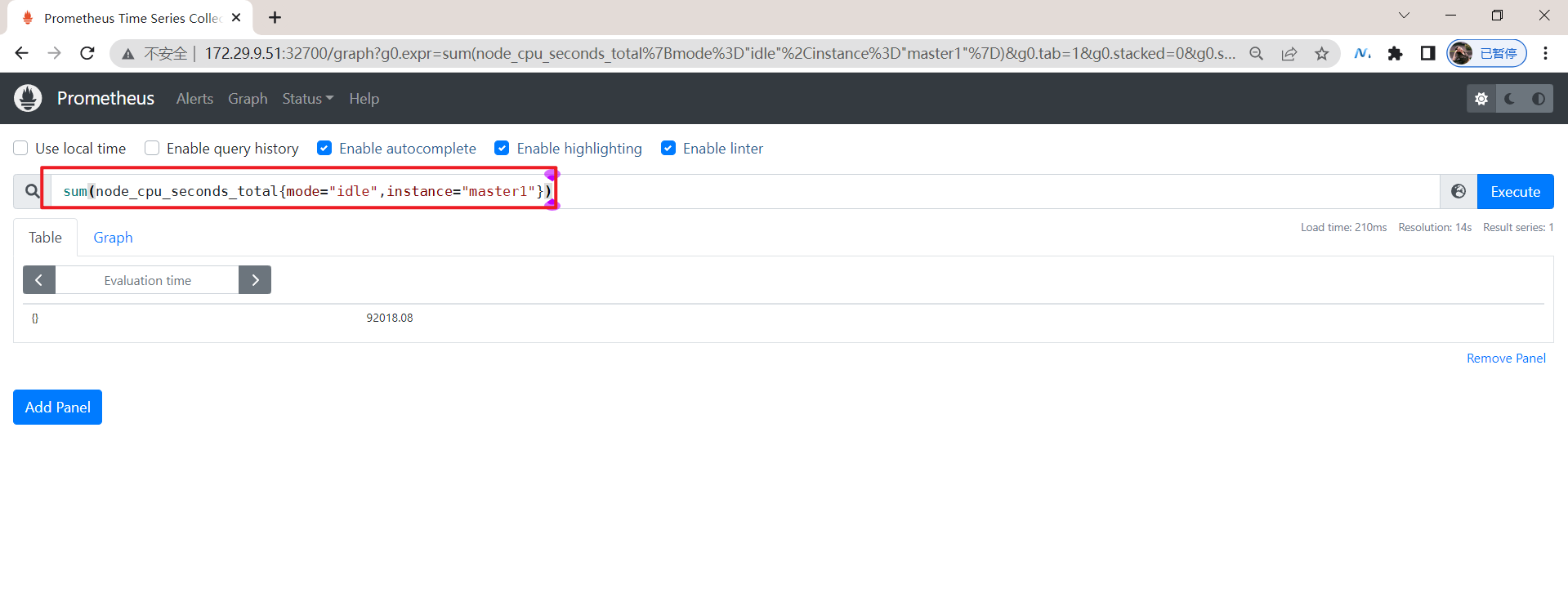The image size is (1568, 597).
Task: Switch to dark theme moon icon
Action: pyautogui.click(x=1510, y=99)
